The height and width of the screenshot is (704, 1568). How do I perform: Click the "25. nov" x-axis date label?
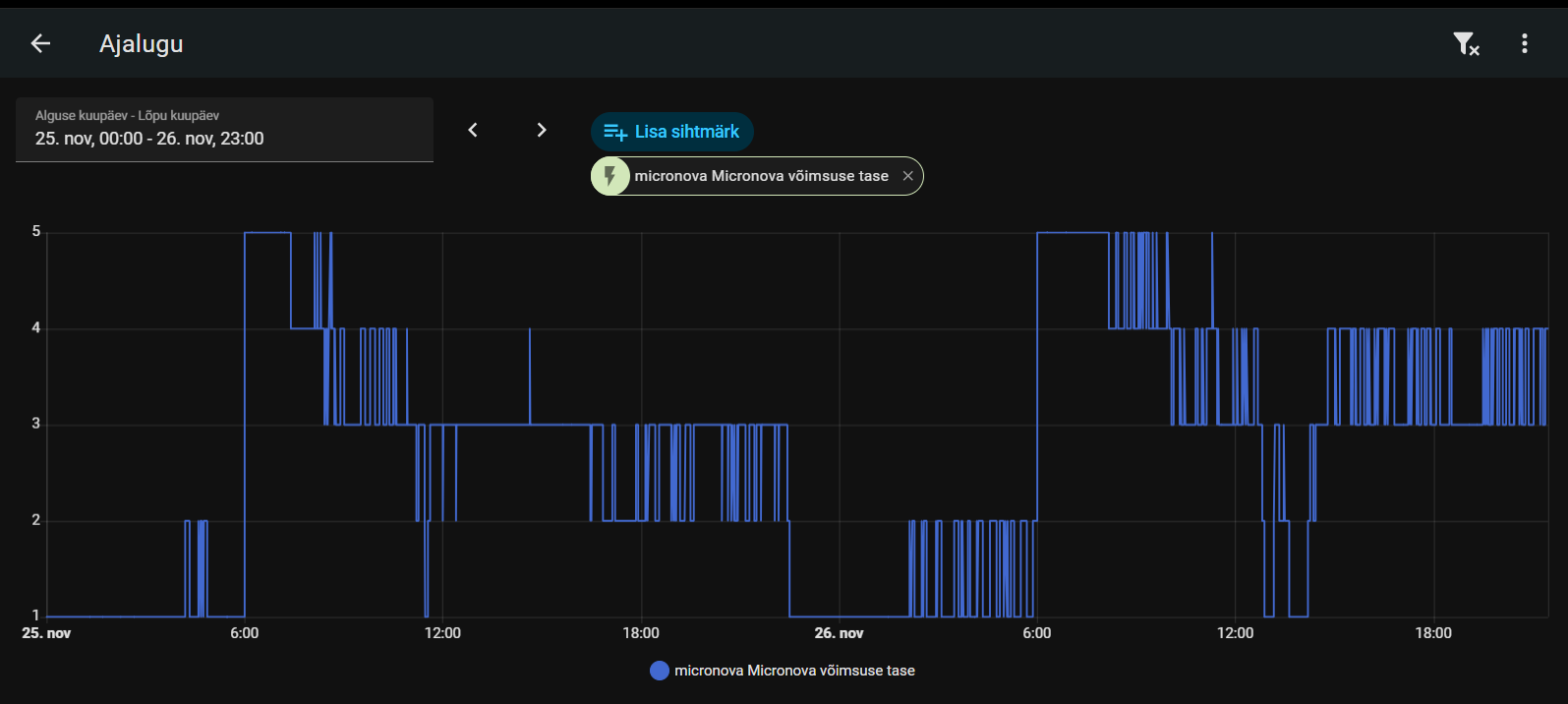point(46,633)
